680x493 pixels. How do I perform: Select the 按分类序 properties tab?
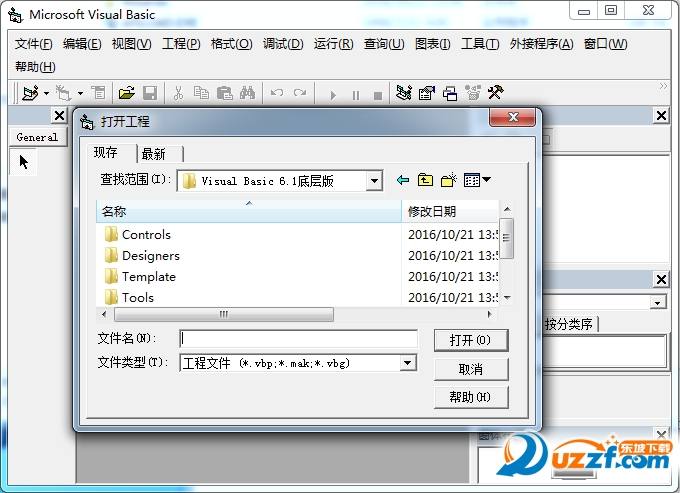coord(569,324)
